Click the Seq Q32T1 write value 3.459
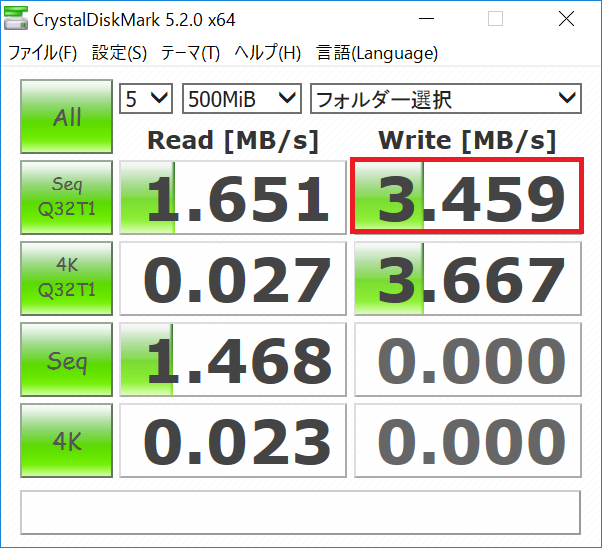This screenshot has width=602, height=548. (468, 197)
